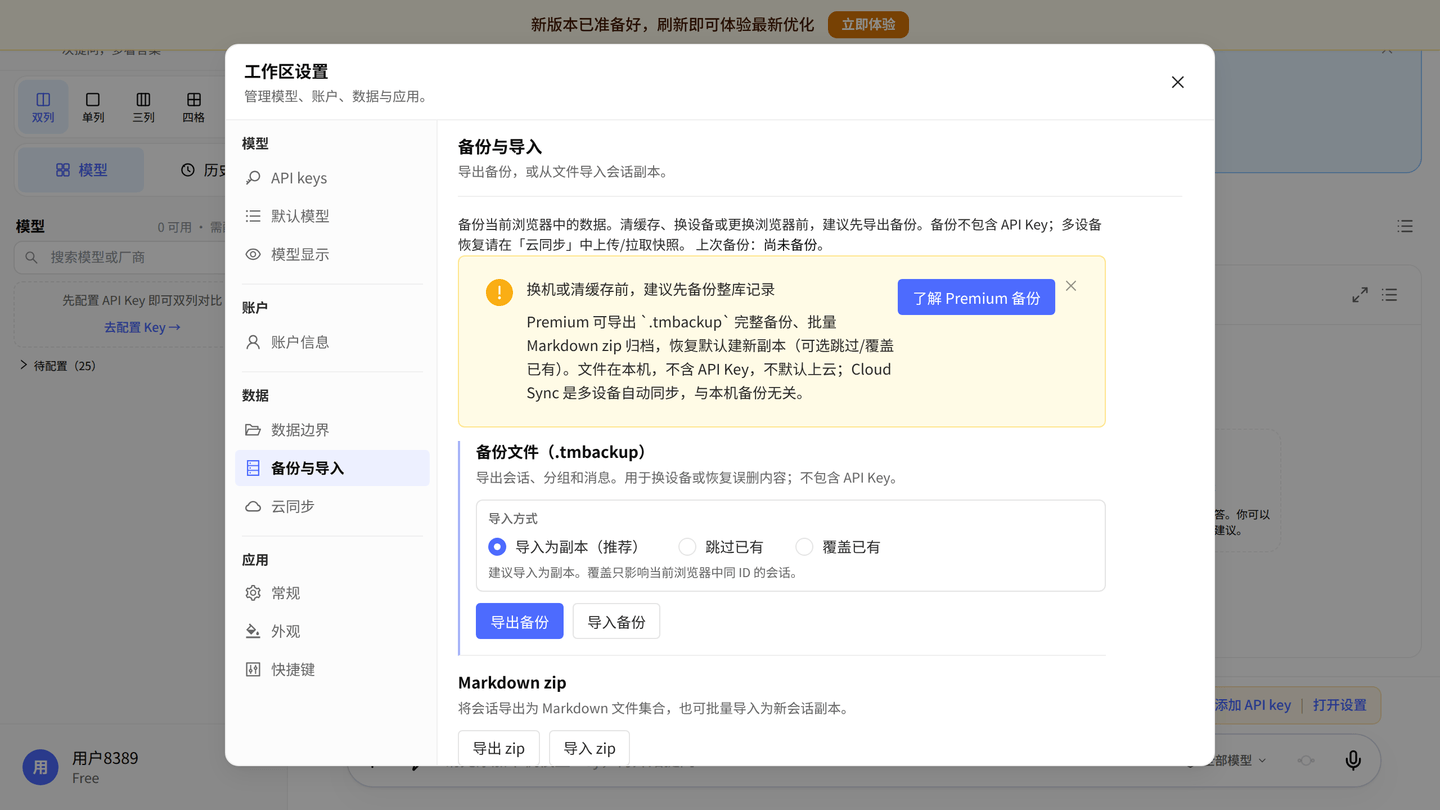Click the list icon beside 默认模型

(253, 216)
